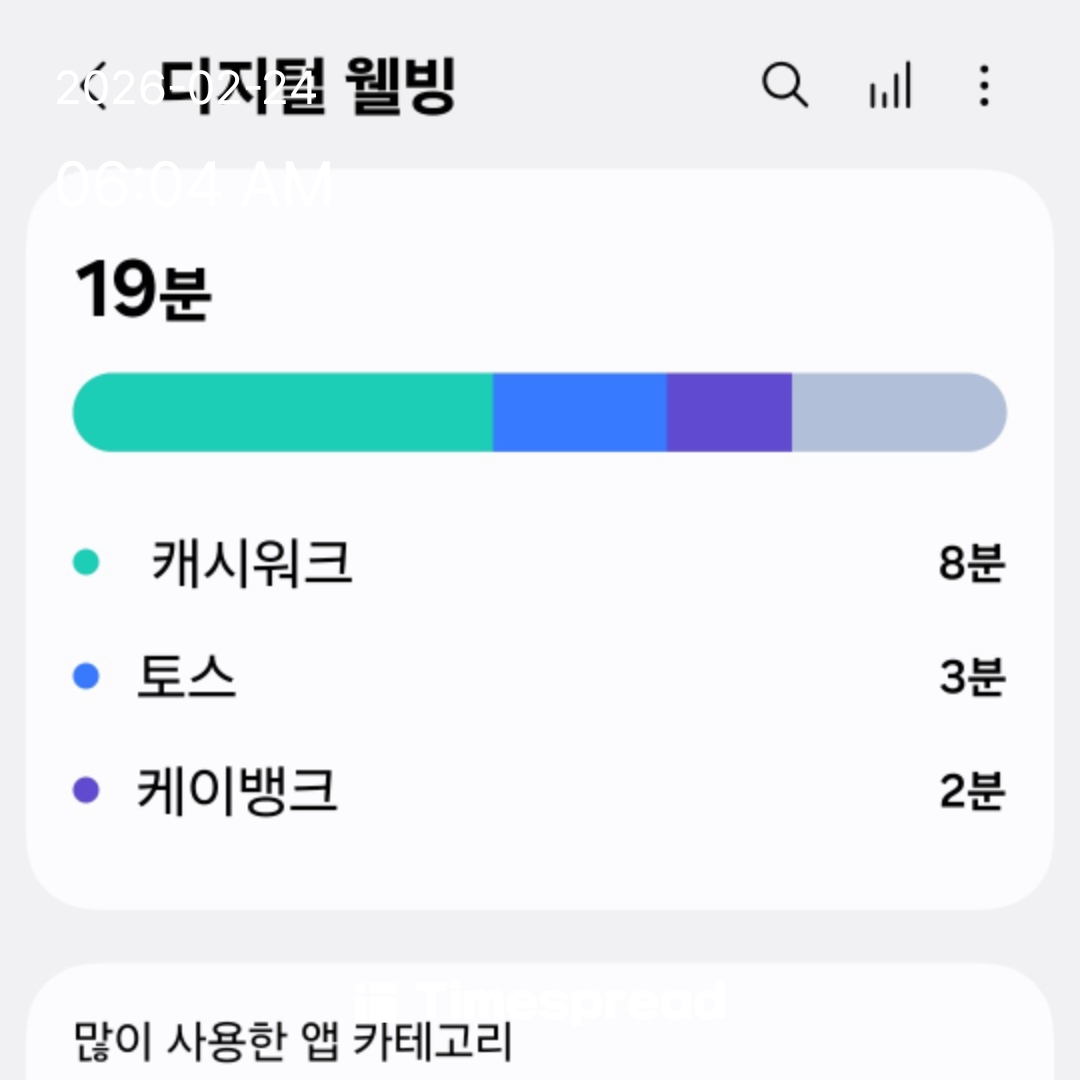Image resolution: width=1080 pixels, height=1080 pixels.
Task: Select the gray segment of usage bar
Action: pyautogui.click(x=898, y=412)
